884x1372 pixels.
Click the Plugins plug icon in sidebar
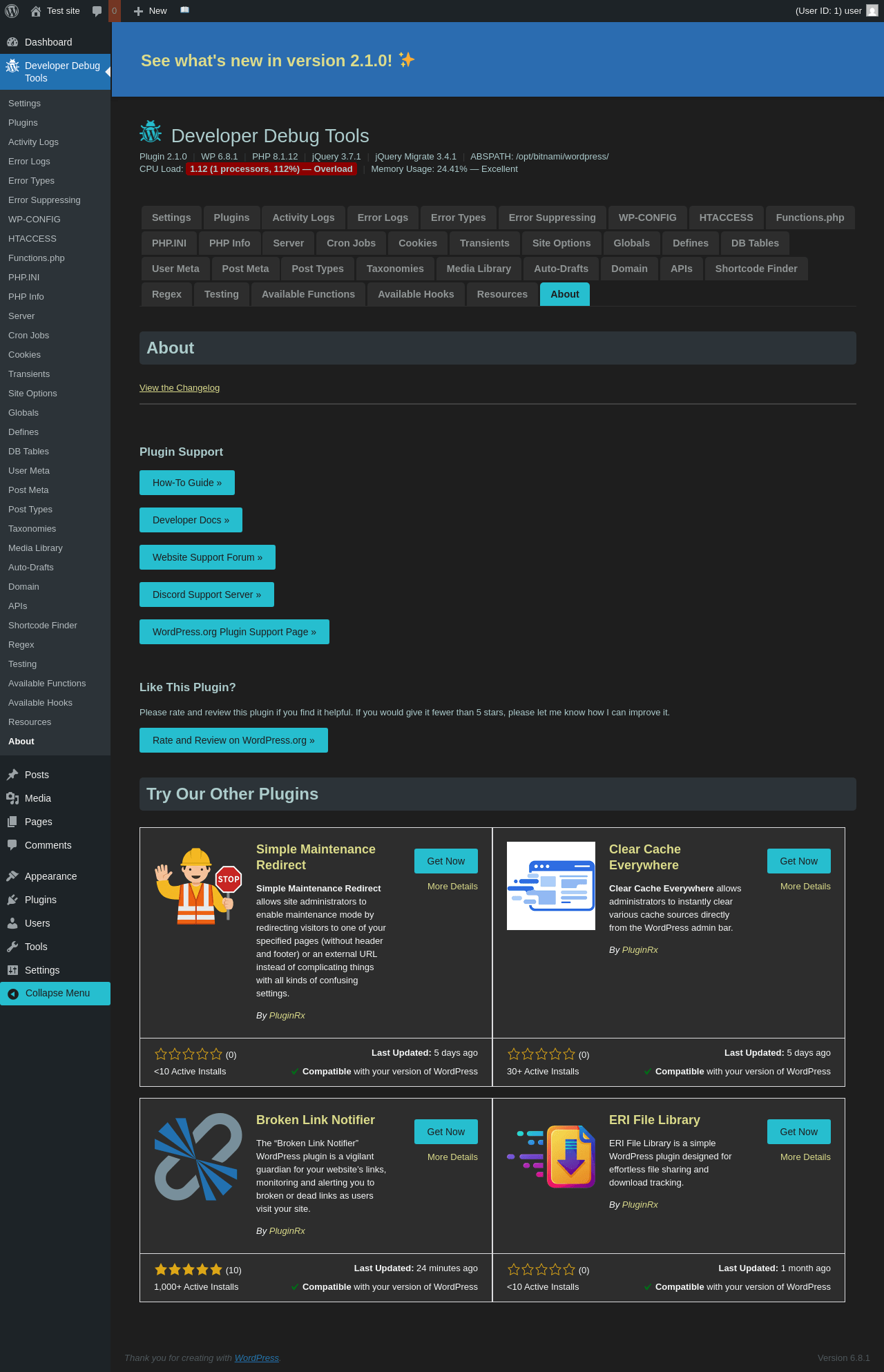(x=12, y=900)
